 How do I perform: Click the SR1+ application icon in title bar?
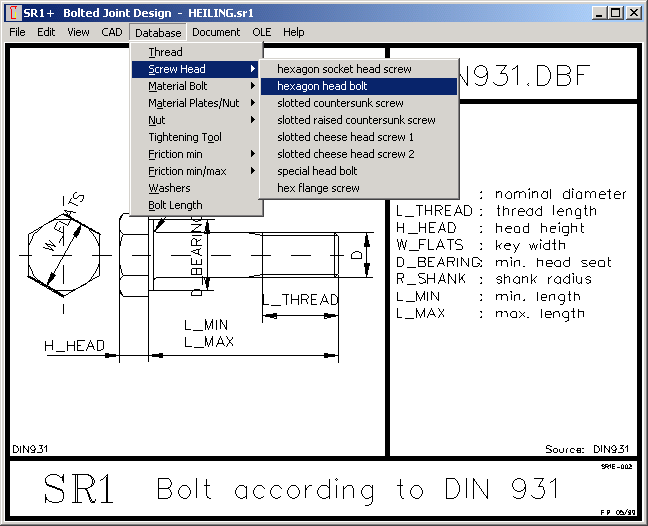(11, 12)
